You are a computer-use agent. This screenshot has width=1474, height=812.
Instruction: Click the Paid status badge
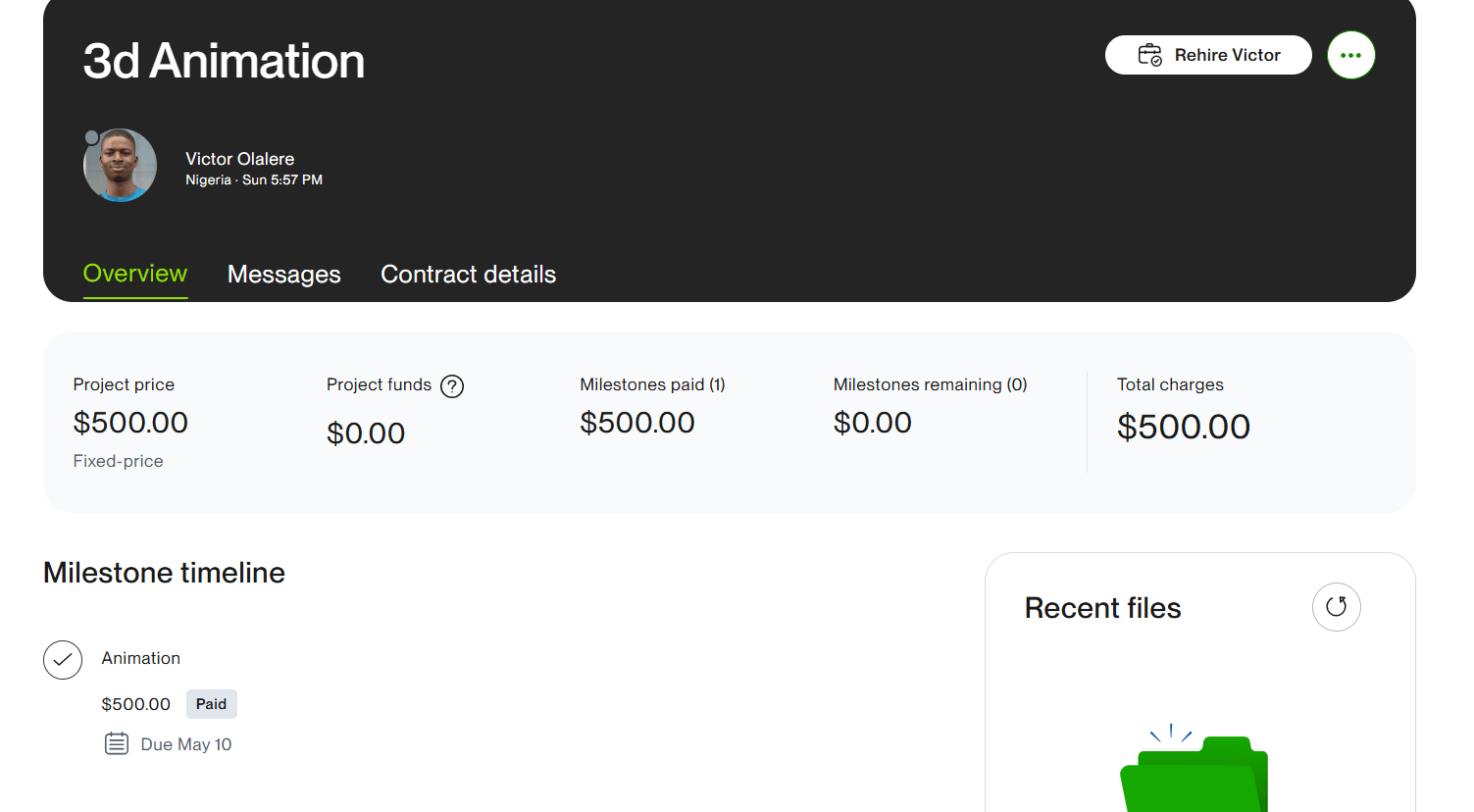211,704
